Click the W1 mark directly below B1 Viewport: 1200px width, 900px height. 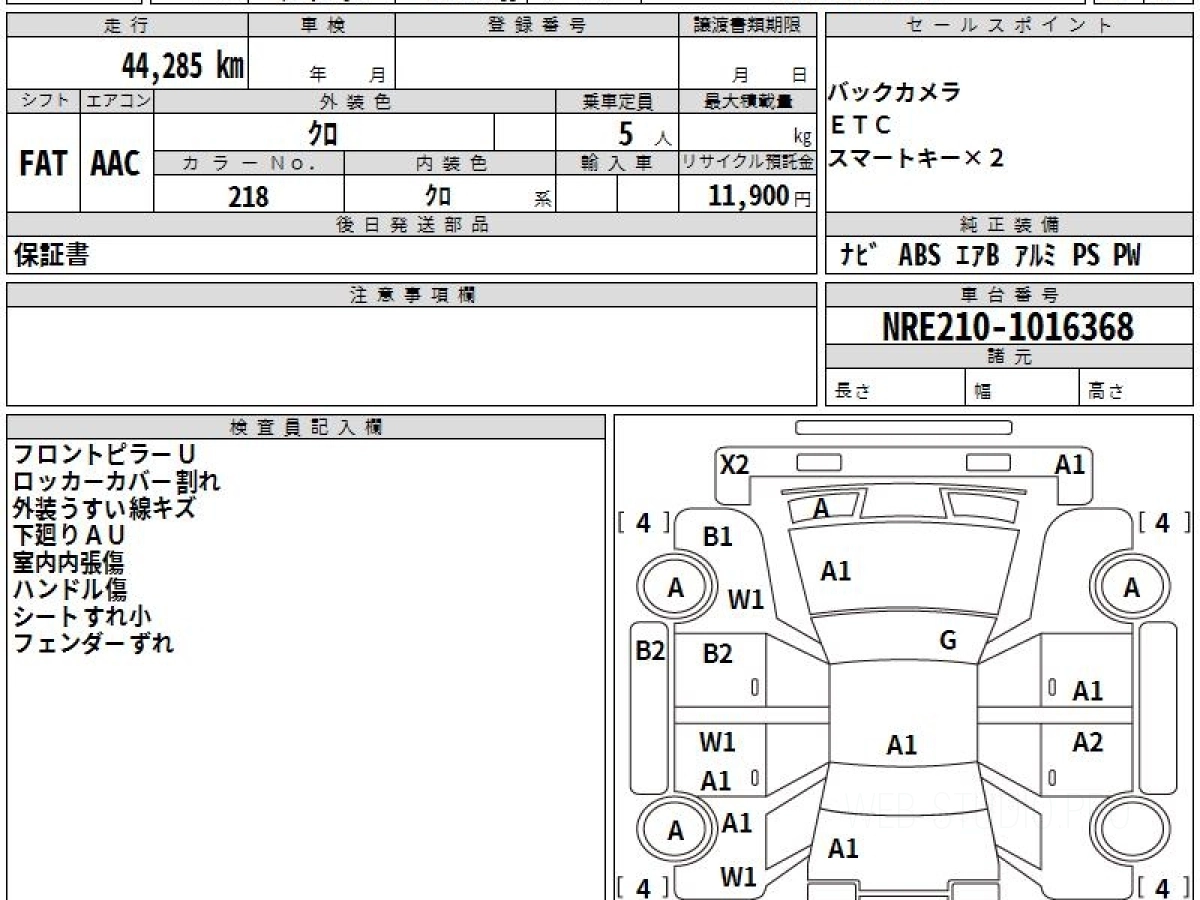[745, 600]
